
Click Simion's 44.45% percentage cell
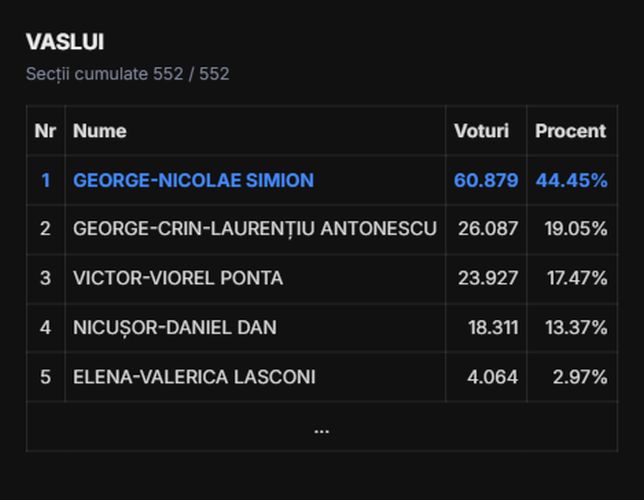pyautogui.click(x=571, y=180)
